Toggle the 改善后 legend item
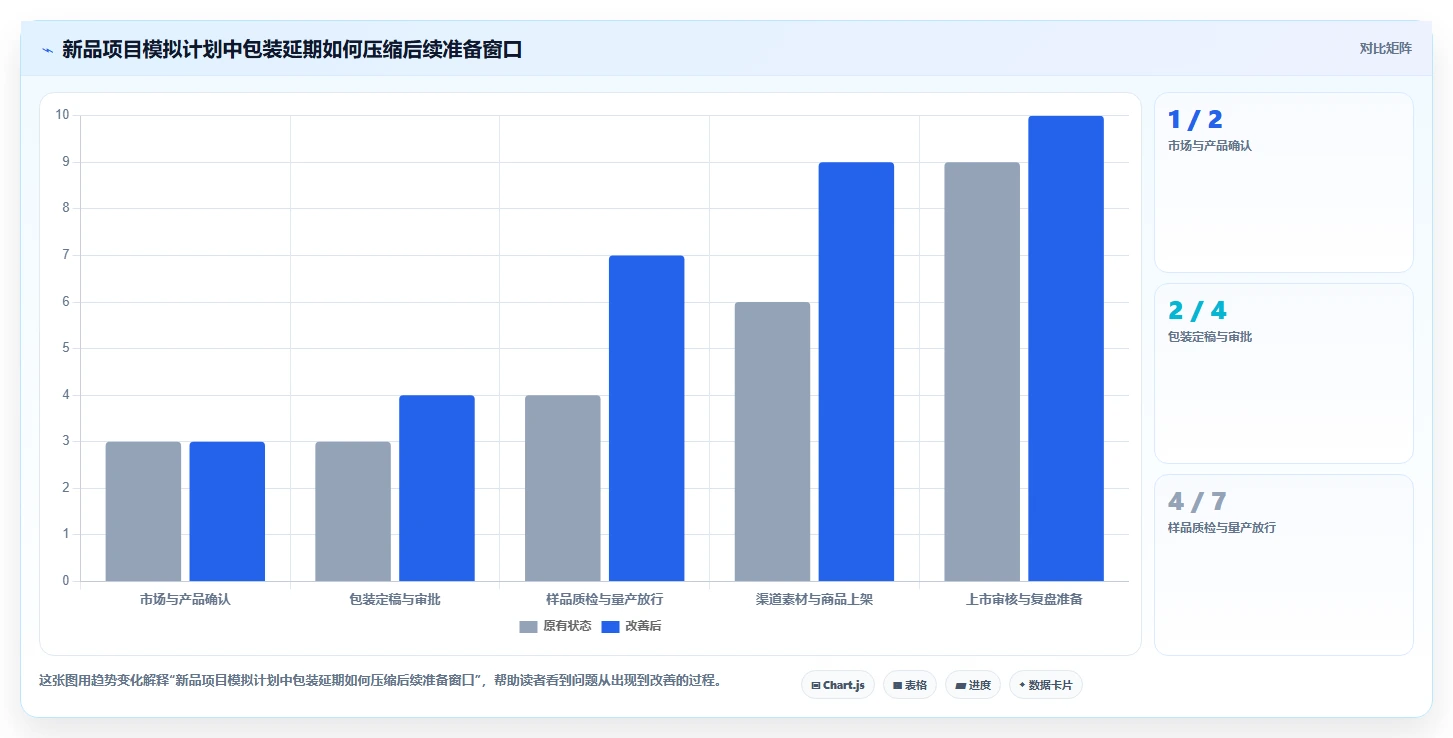The height and width of the screenshot is (738, 1453). click(x=631, y=626)
